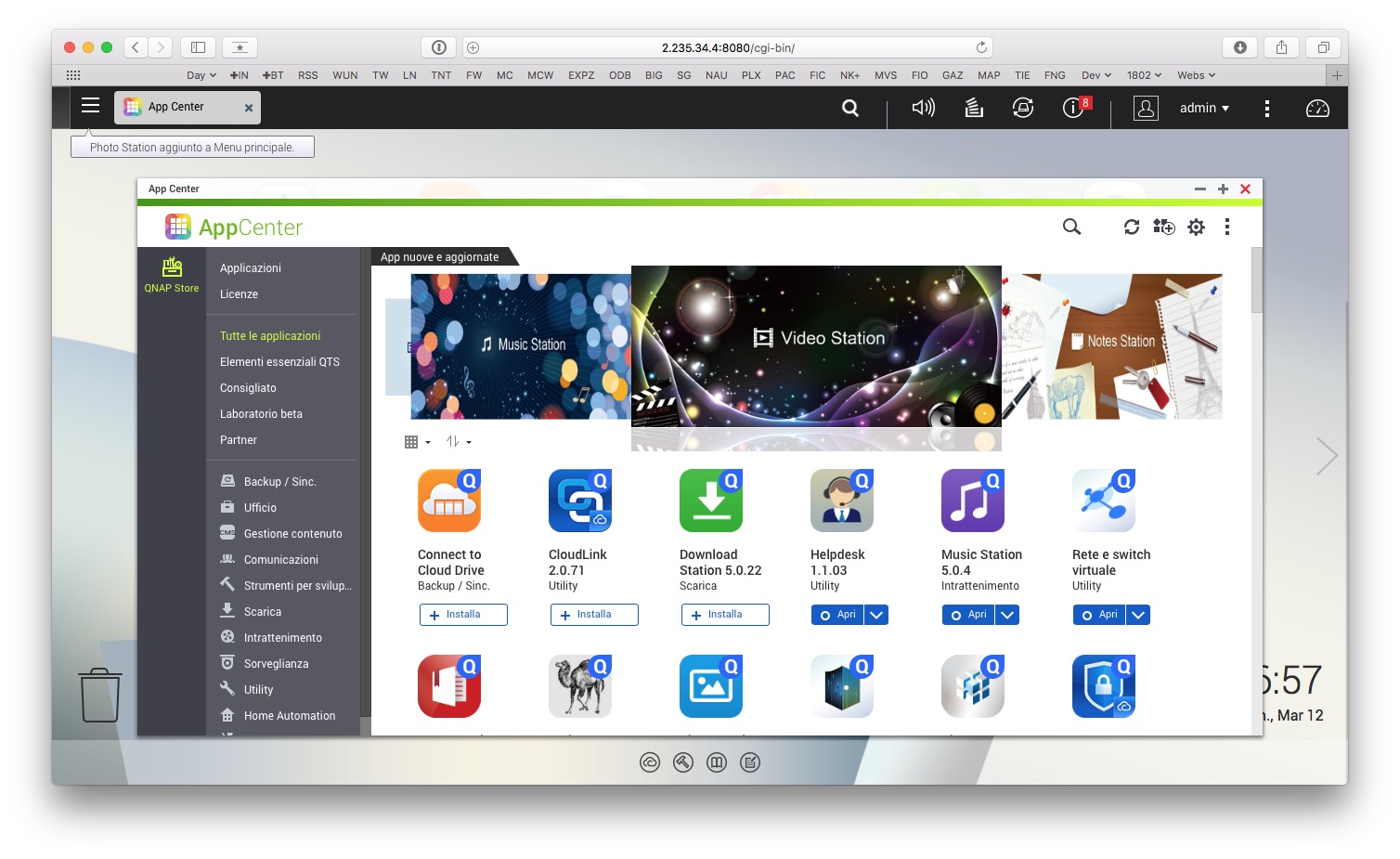
Task: Open the QTS main menu hamburger icon
Action: (90, 106)
